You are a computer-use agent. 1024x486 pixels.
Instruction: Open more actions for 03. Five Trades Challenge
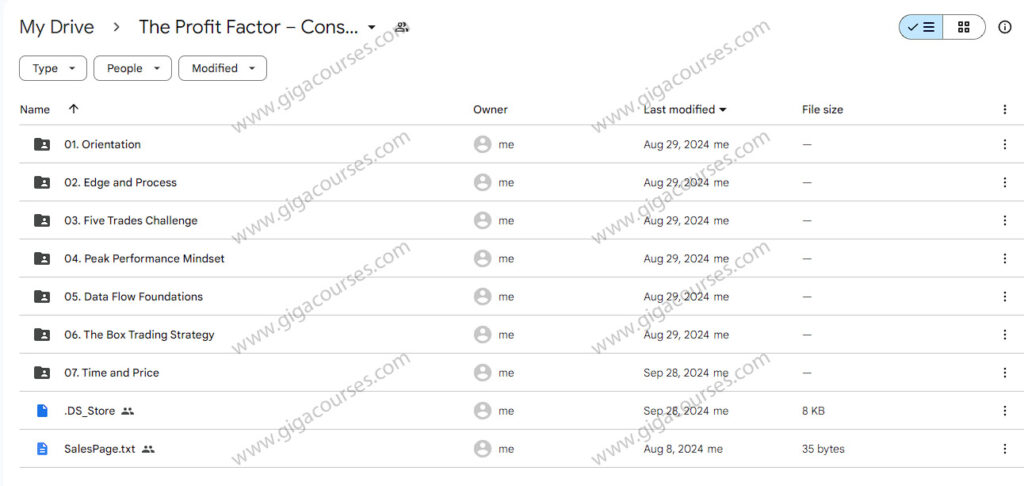1005,221
